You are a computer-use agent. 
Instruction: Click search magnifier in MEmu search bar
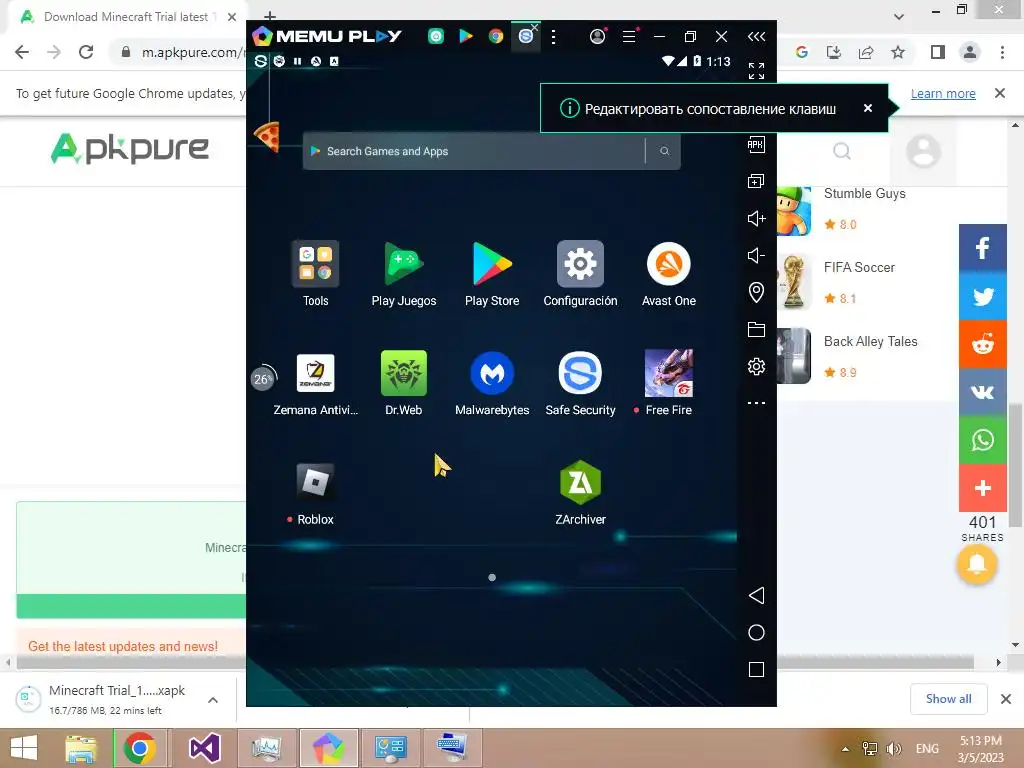[664, 151]
